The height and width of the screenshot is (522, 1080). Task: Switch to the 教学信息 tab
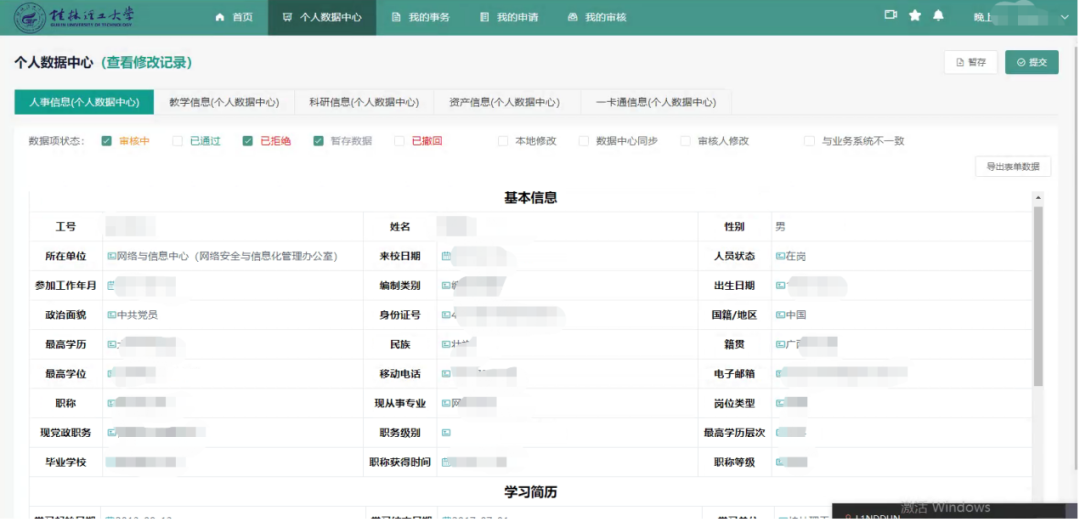224,102
